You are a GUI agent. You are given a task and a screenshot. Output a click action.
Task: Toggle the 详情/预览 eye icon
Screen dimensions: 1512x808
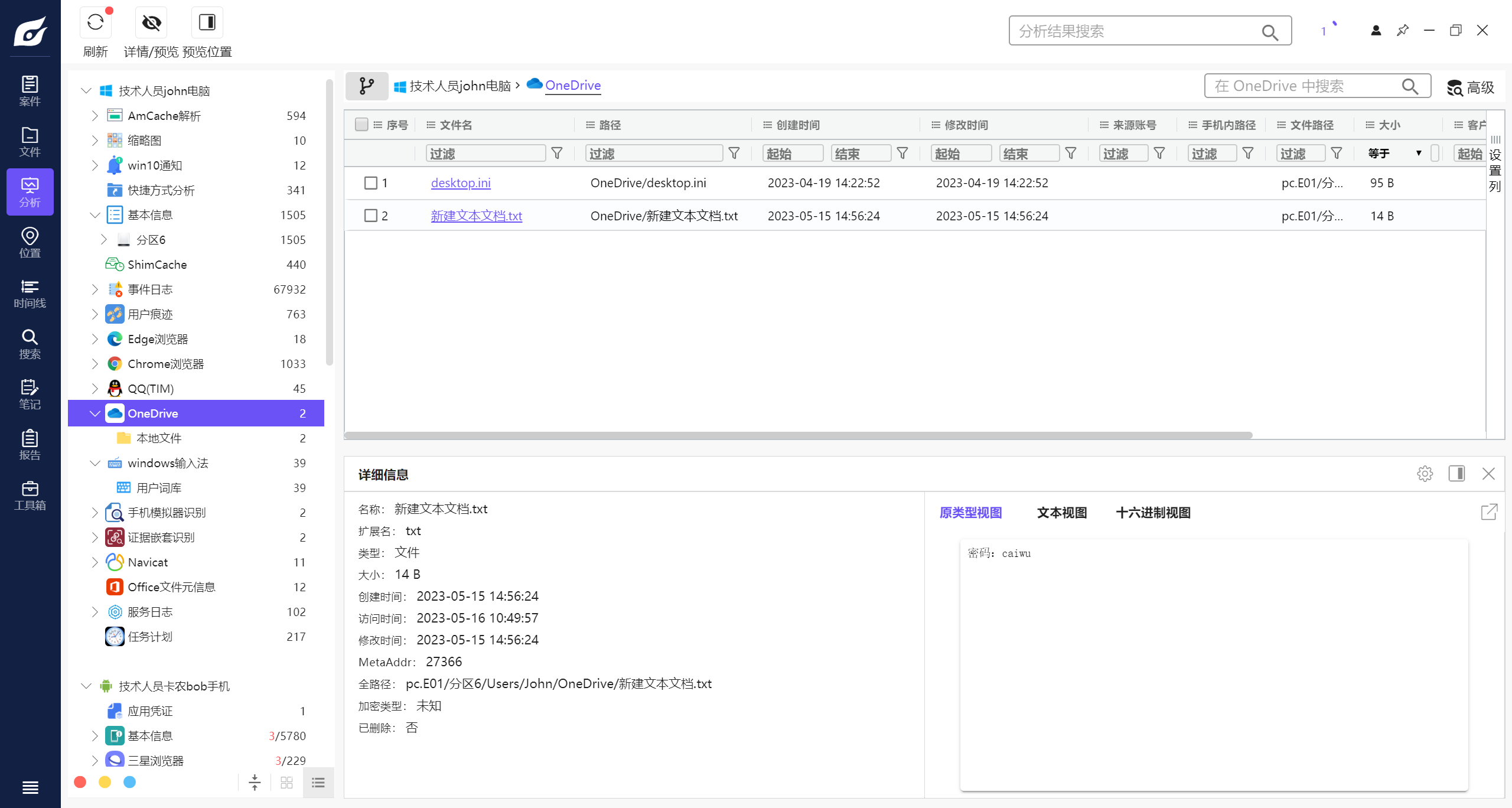point(151,22)
